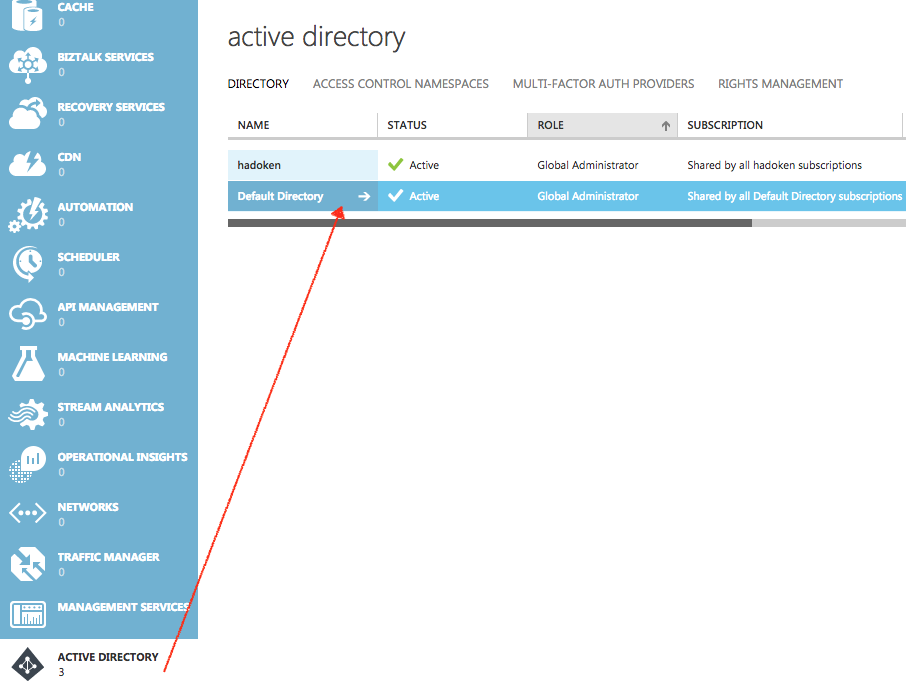Viewport: 906px width, 687px height.
Task: Open the Networks icon
Action: 27,513
